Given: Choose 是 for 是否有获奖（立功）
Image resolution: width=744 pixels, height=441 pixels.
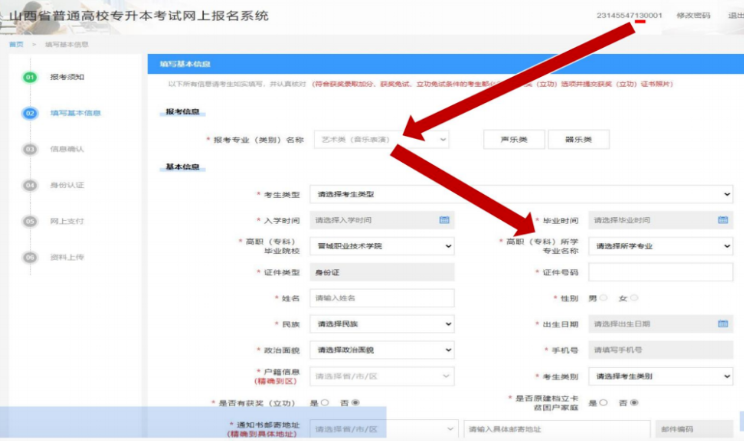Looking at the screenshot, I should pos(325,403).
